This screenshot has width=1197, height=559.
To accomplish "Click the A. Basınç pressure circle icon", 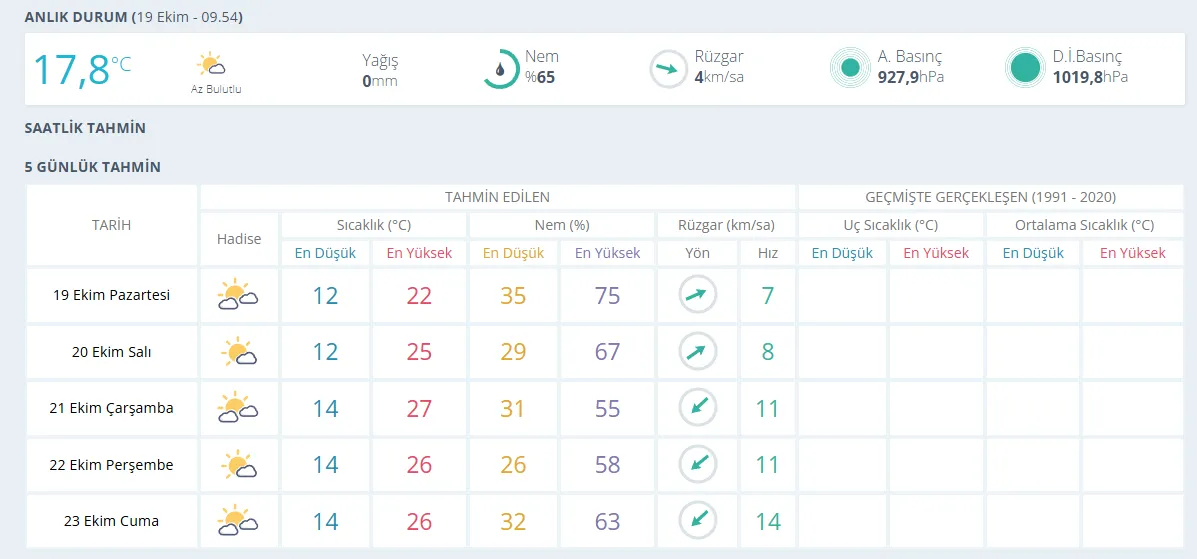I will 850,69.
